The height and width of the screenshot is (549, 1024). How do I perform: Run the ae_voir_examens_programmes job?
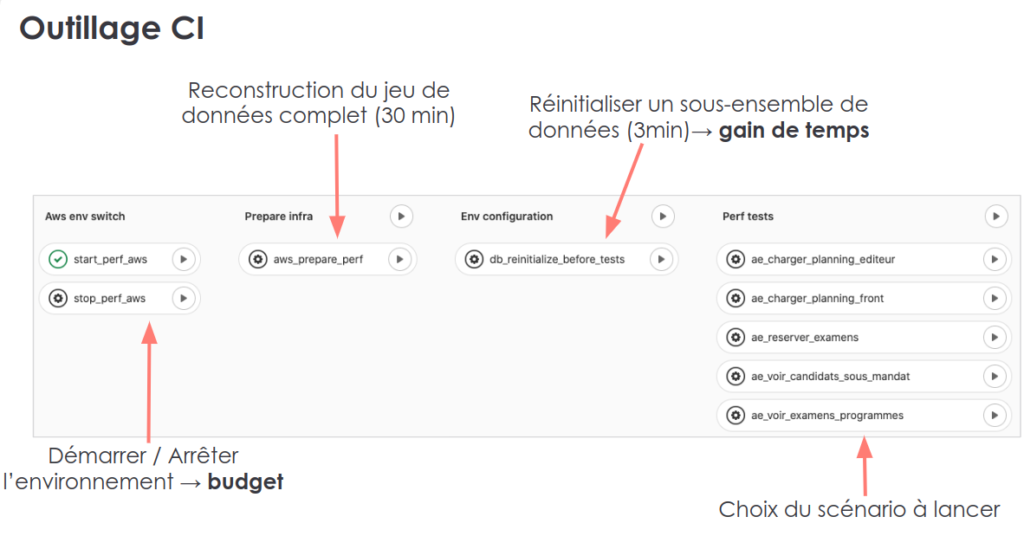point(993,415)
